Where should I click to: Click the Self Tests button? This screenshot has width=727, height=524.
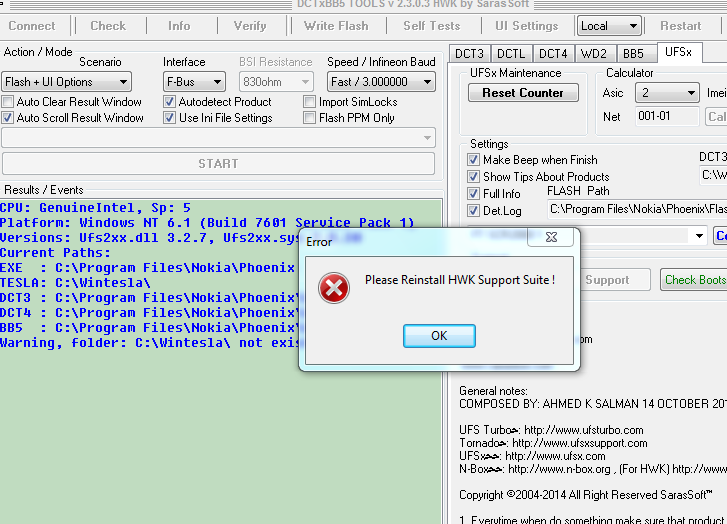point(432,26)
